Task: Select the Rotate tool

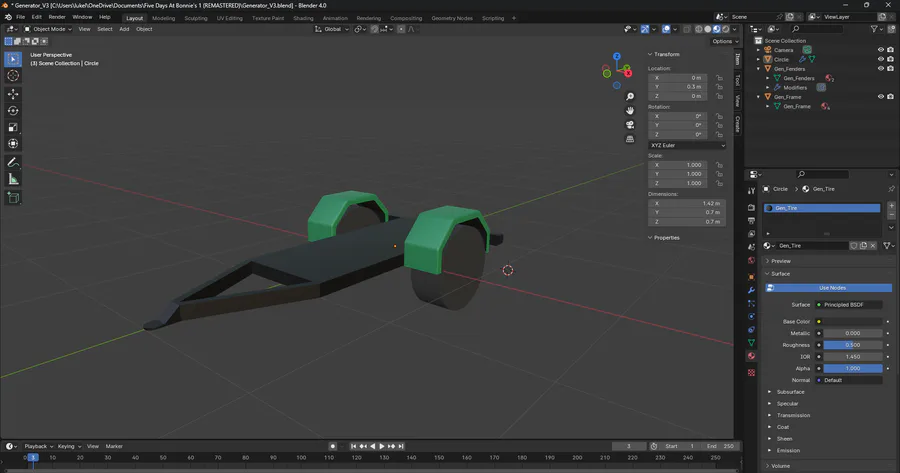Action: [x=13, y=110]
